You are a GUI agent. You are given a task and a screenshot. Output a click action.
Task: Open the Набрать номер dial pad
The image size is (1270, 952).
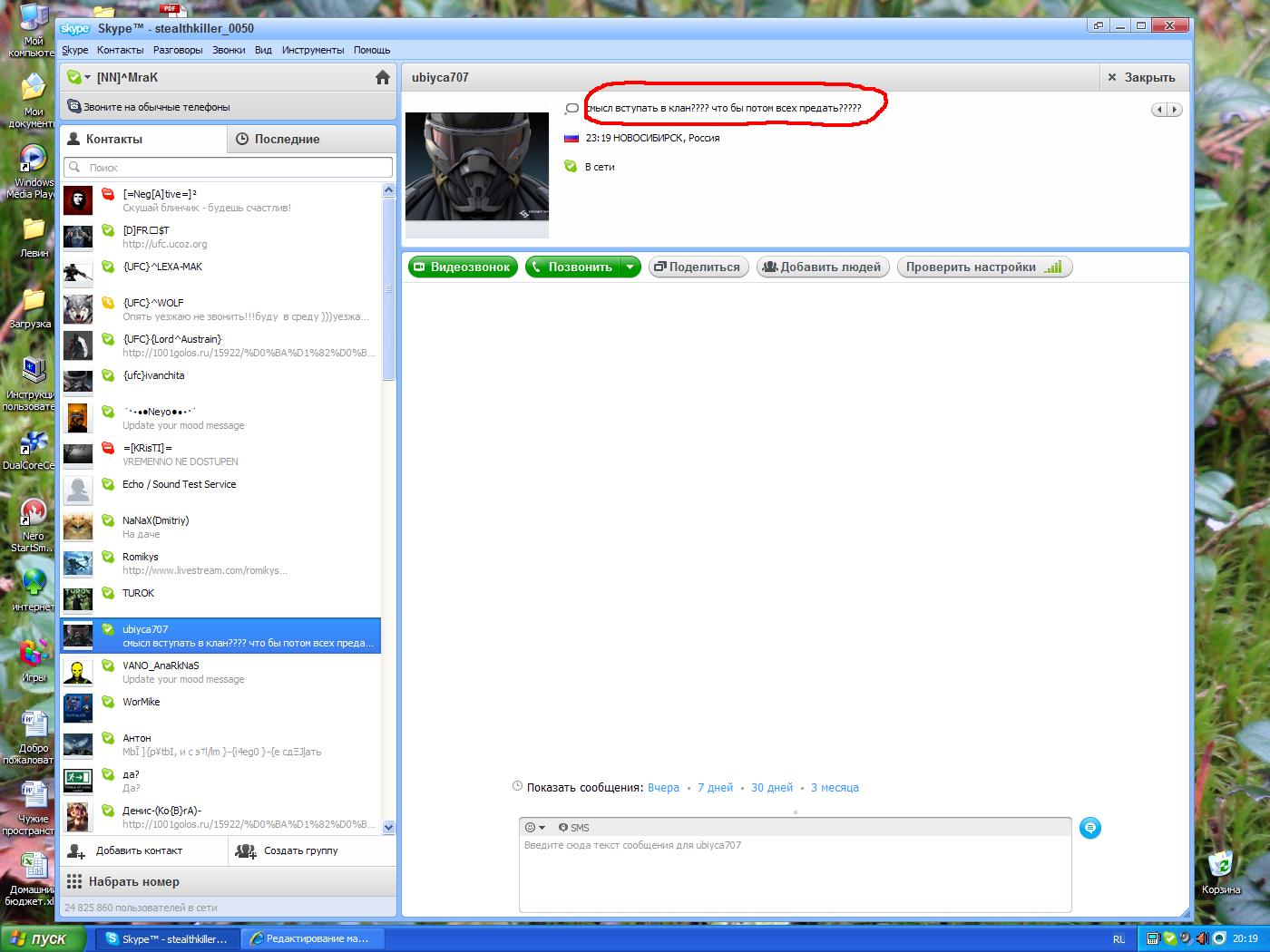pos(228,881)
